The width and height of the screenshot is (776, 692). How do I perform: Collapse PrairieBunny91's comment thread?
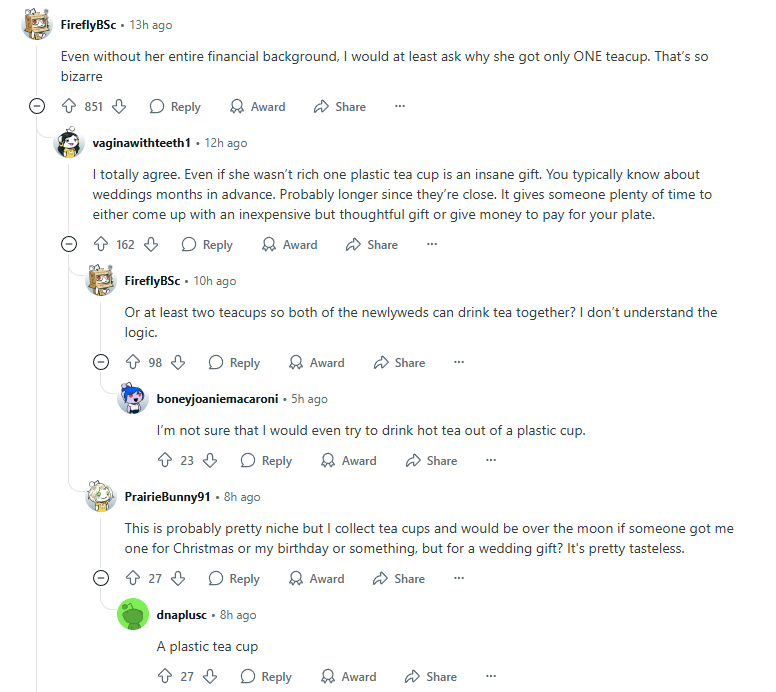[x=101, y=578]
